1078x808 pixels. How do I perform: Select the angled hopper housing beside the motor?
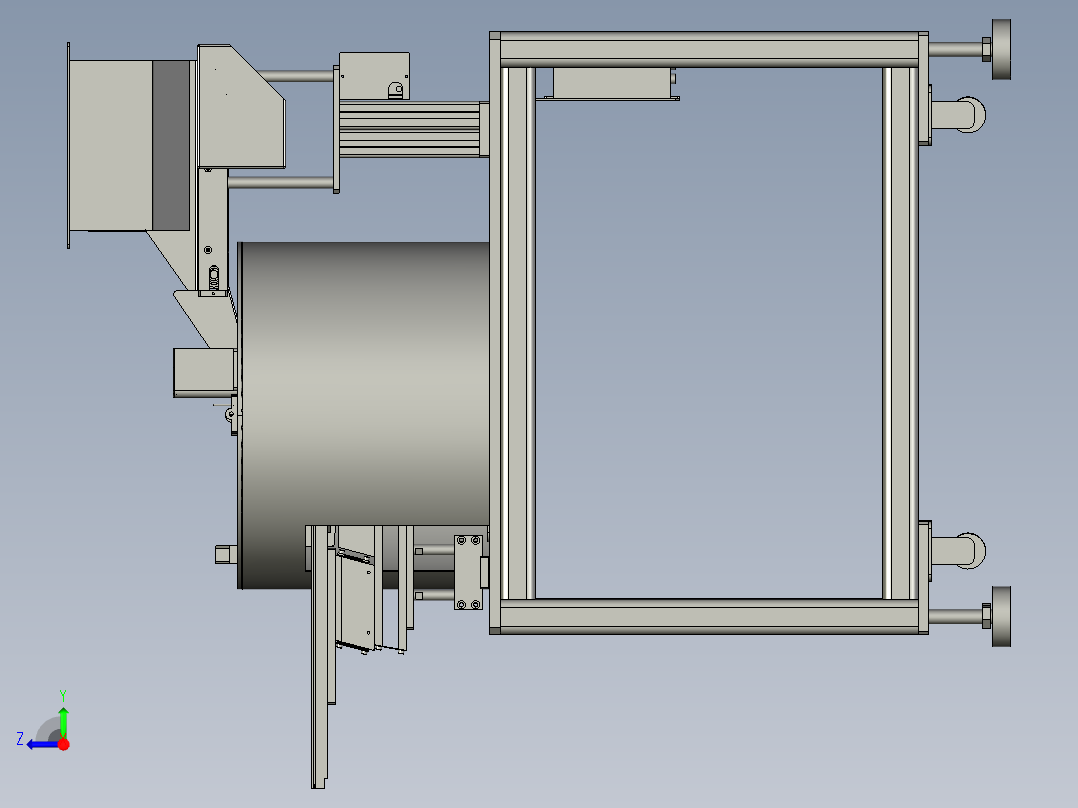241,106
